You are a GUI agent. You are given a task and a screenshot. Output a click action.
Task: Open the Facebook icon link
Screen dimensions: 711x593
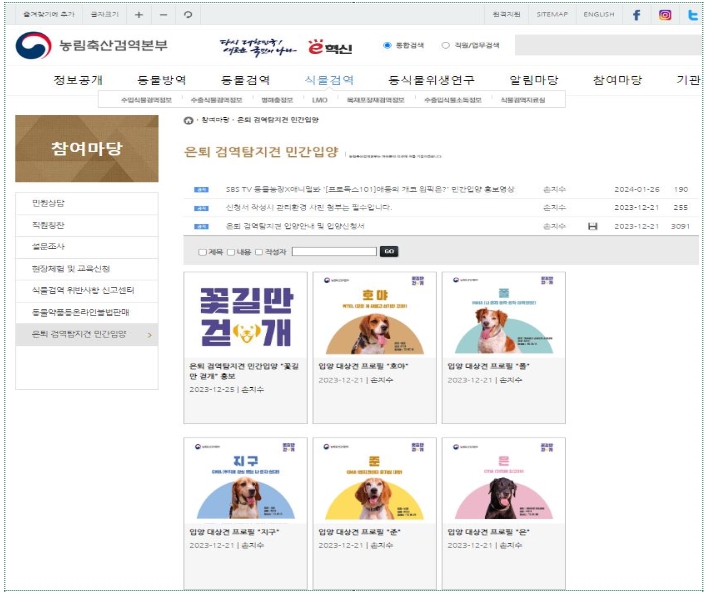[637, 15]
